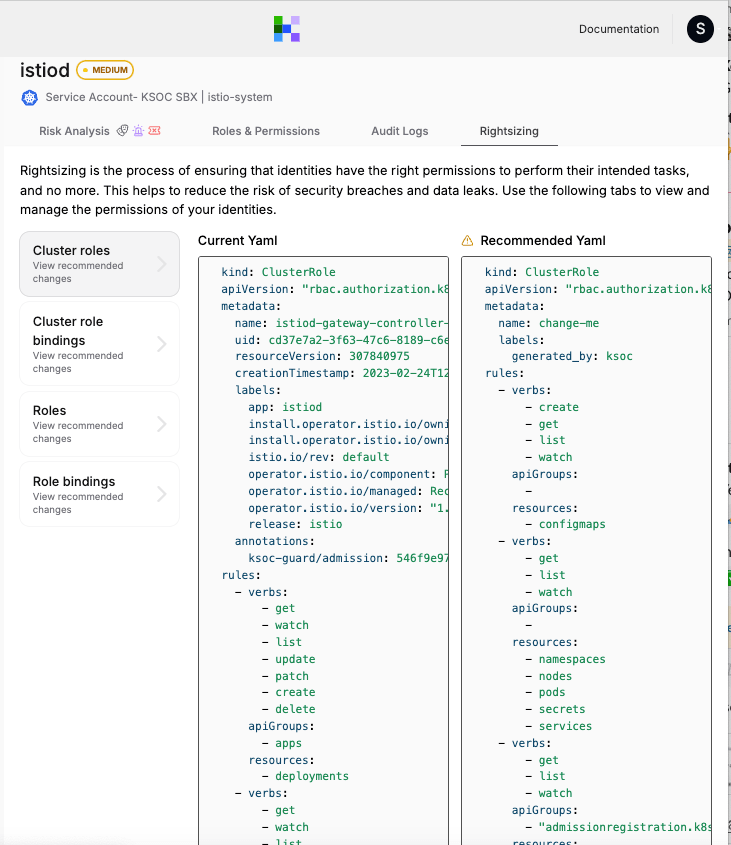This screenshot has width=731, height=845.
Task: Switch to the Roles & Permissions tab
Action: click(266, 131)
